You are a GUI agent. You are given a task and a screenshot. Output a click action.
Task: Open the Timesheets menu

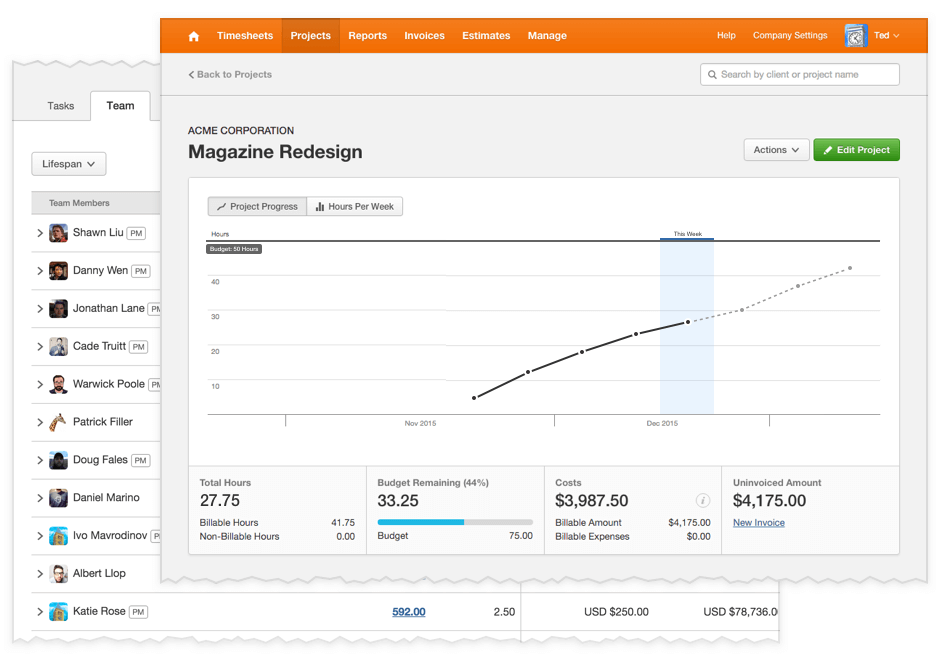245,35
